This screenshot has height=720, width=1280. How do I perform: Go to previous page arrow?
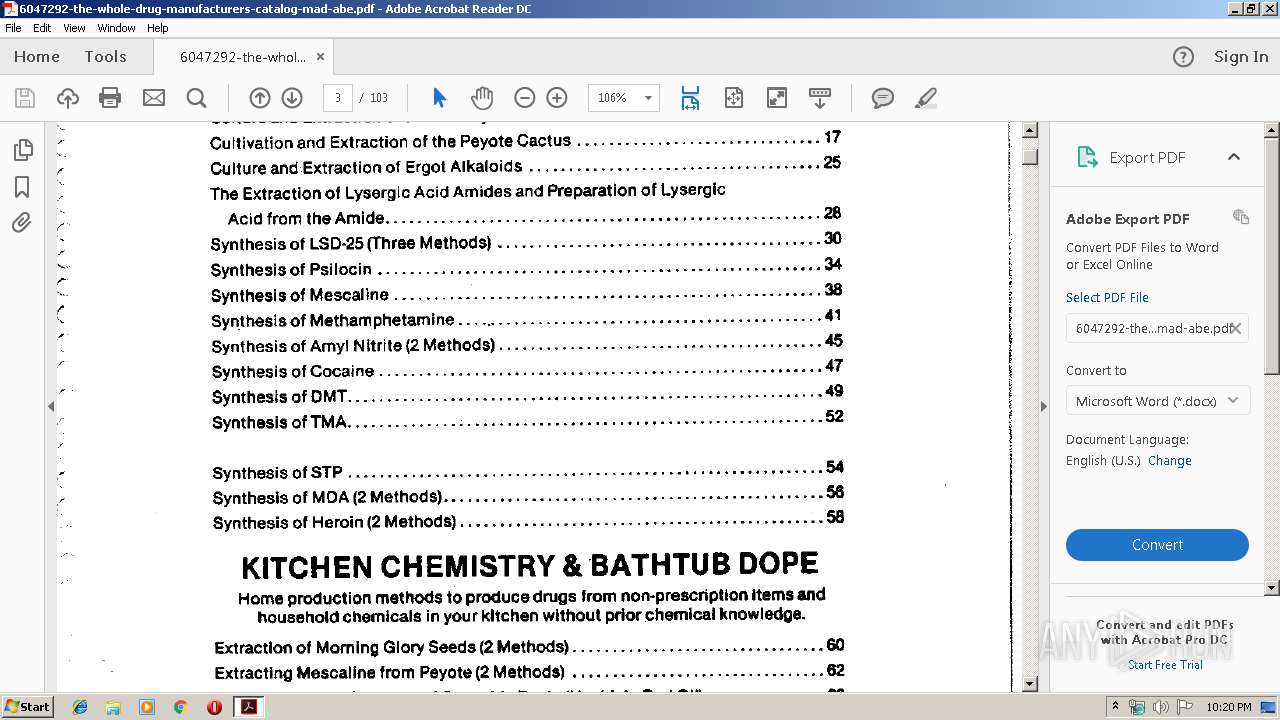[x=260, y=98]
